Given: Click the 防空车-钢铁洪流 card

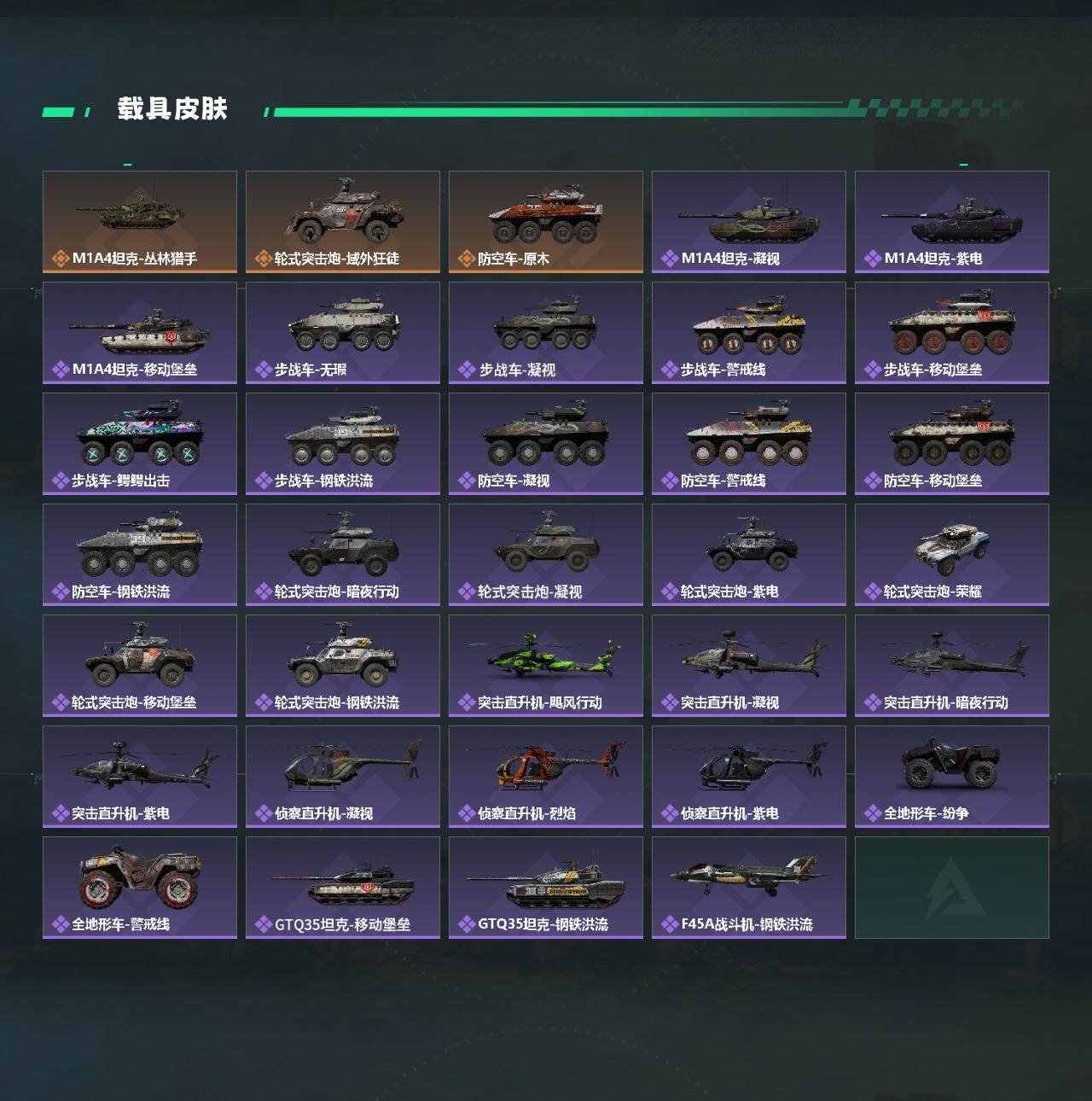Looking at the screenshot, I should [x=140, y=555].
